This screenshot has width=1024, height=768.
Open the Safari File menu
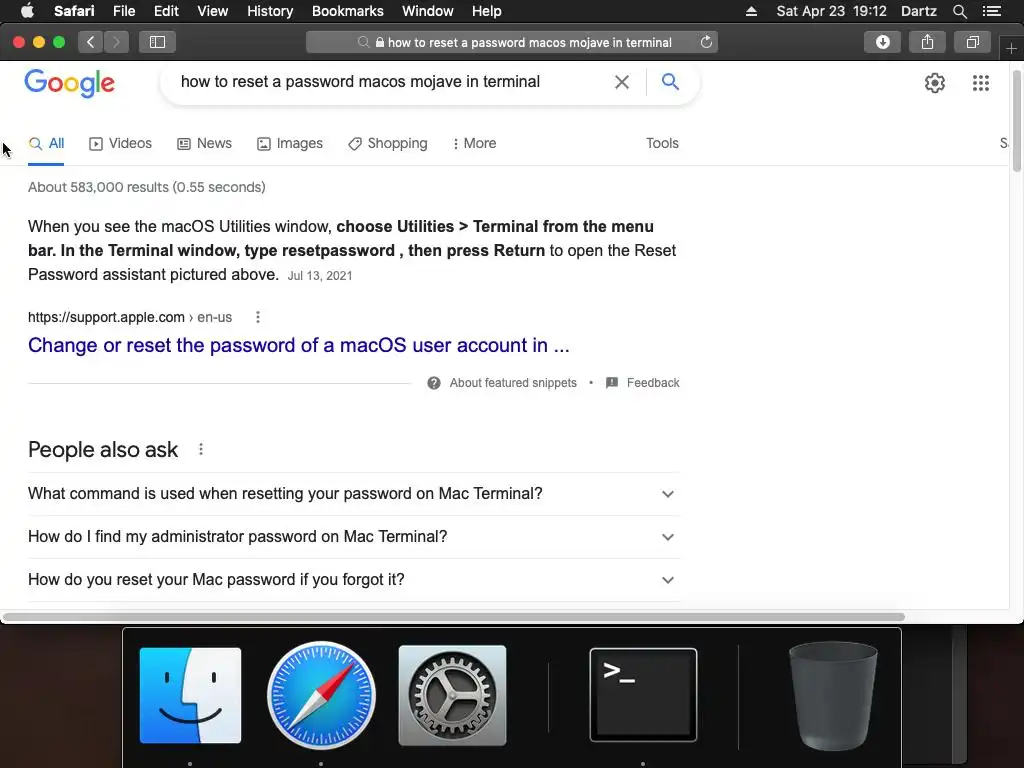pyautogui.click(x=124, y=11)
